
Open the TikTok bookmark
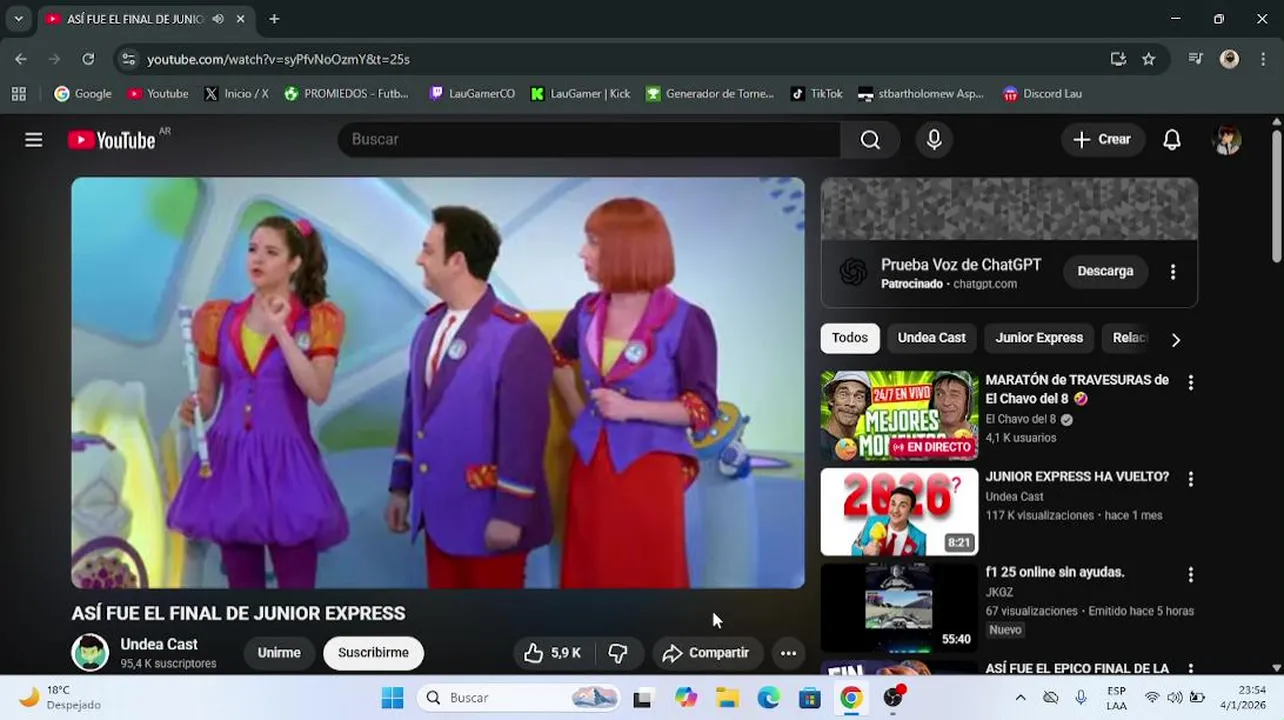817,94
